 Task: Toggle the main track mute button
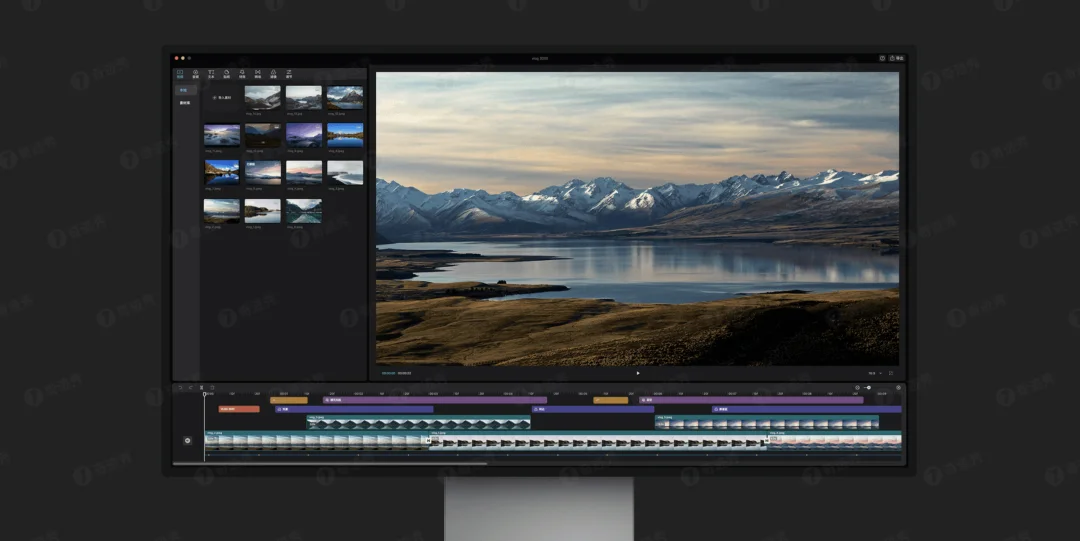[187, 440]
